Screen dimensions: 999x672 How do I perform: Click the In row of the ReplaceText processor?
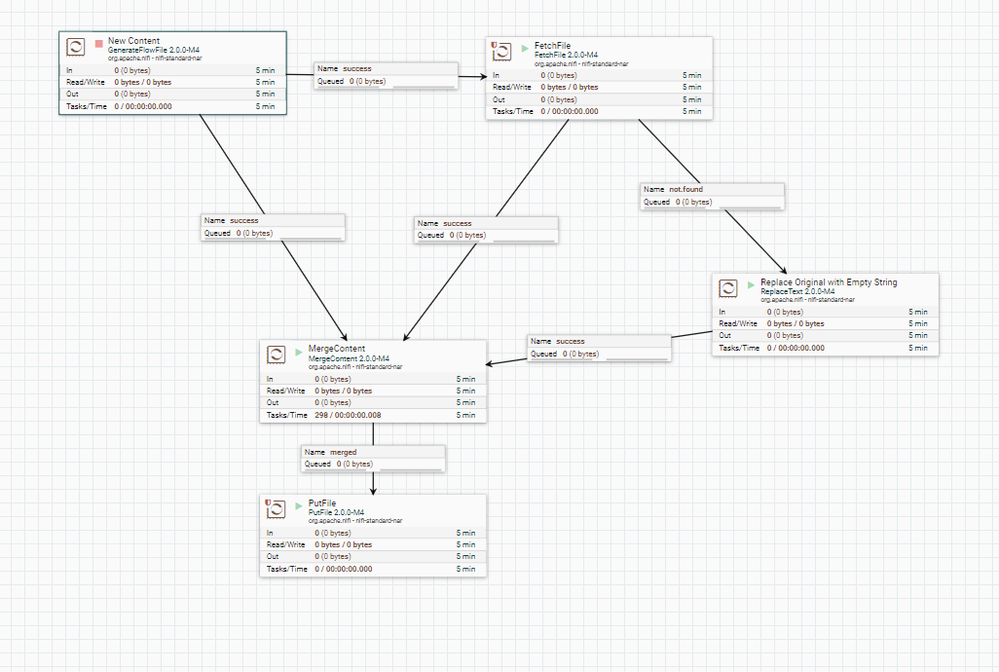pos(825,312)
